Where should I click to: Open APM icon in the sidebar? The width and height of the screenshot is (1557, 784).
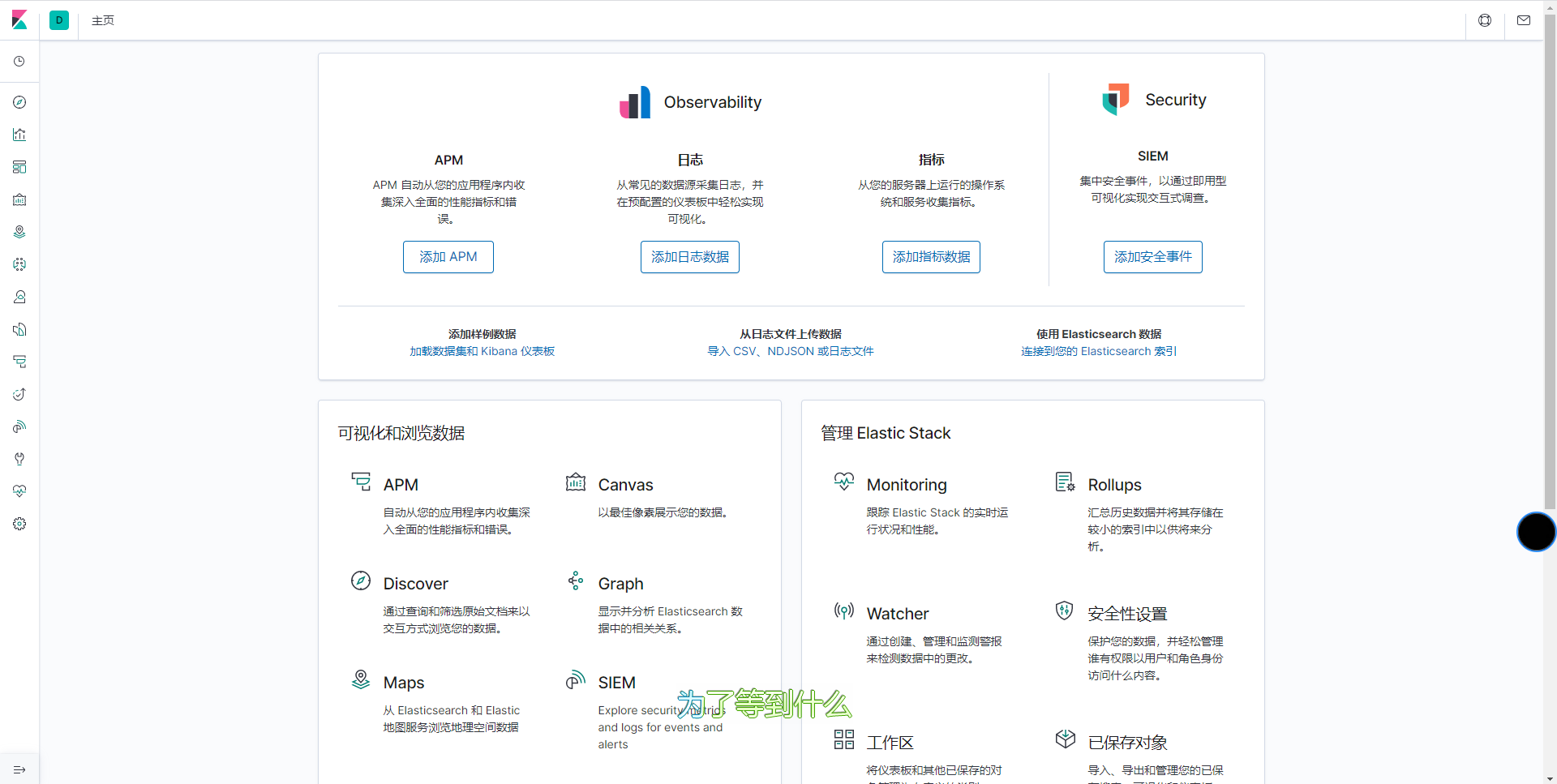point(19,362)
